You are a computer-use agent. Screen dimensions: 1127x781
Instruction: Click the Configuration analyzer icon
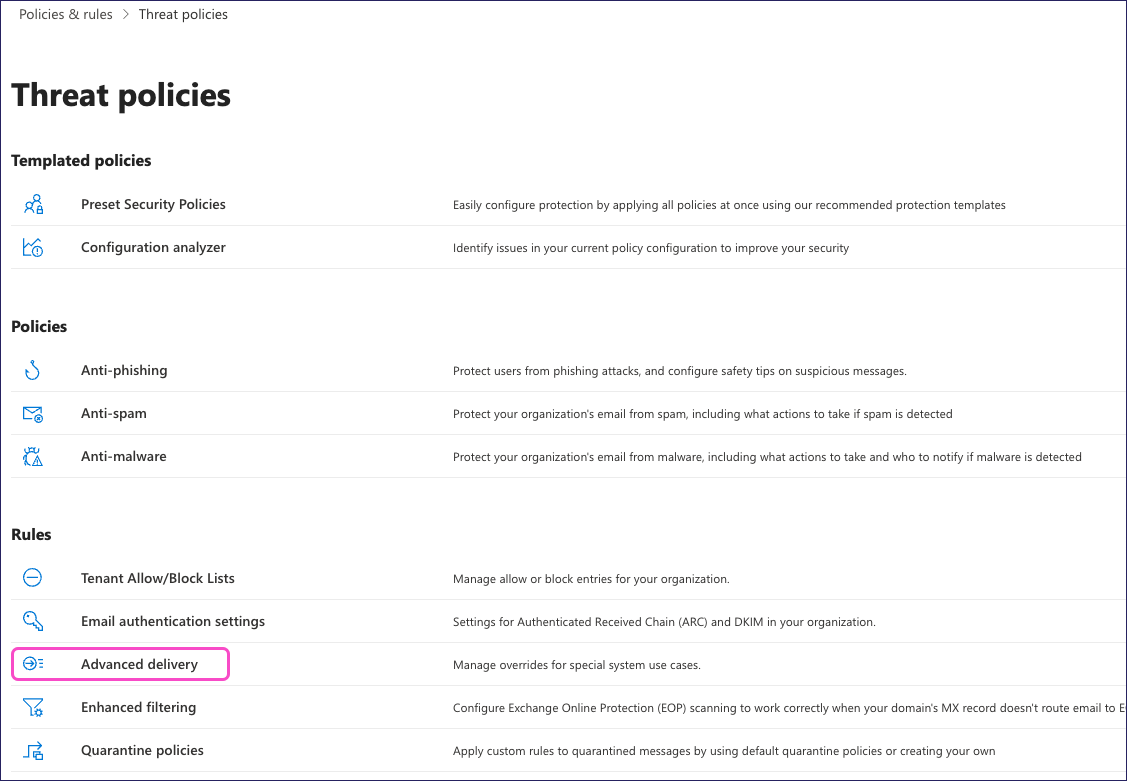tap(32, 247)
